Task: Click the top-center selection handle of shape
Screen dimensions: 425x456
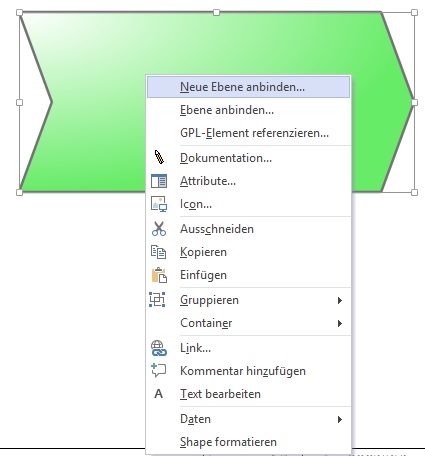Action: pyautogui.click(x=216, y=12)
